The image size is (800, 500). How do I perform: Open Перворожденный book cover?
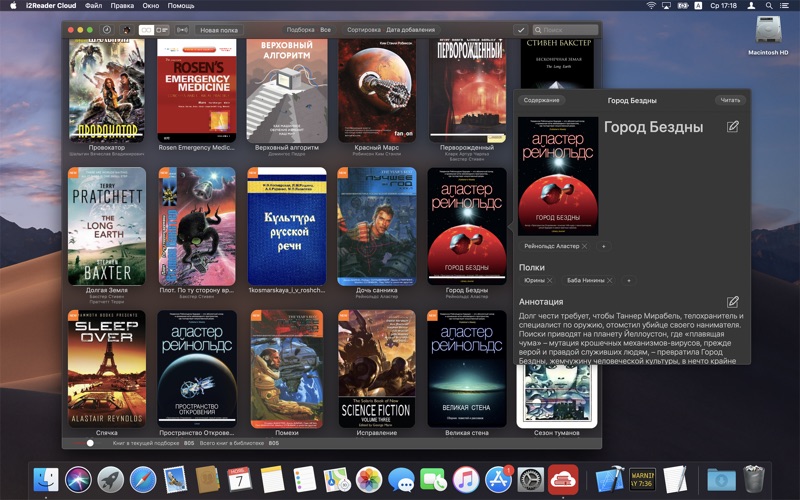(x=467, y=90)
